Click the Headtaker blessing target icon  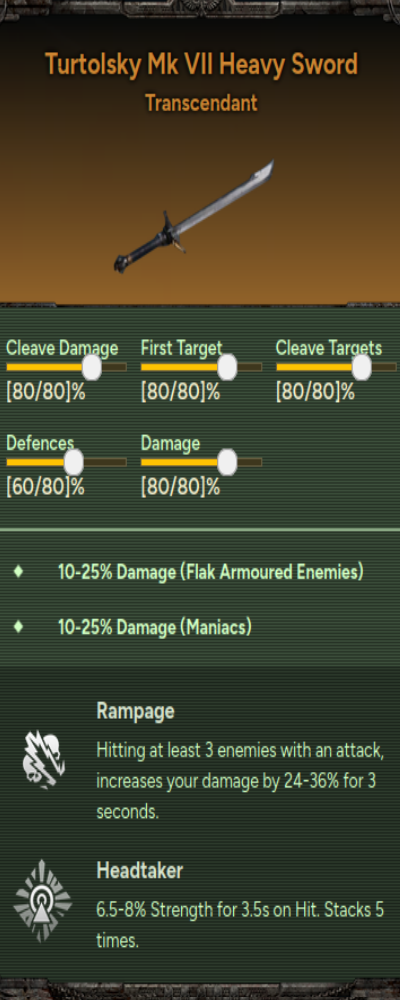pyautogui.click(x=43, y=902)
